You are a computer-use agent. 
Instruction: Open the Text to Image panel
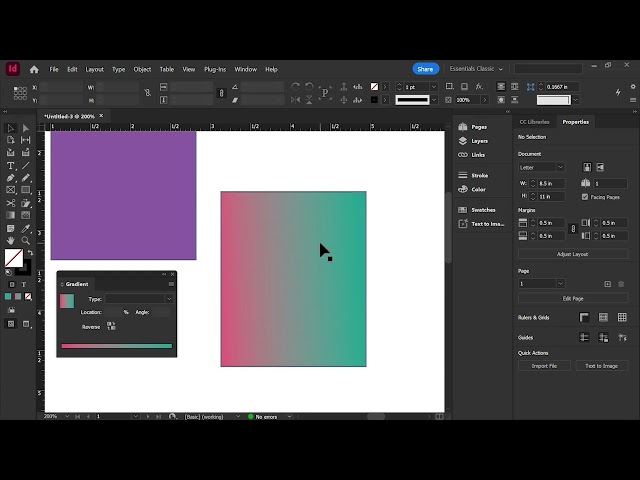[x=482, y=224]
